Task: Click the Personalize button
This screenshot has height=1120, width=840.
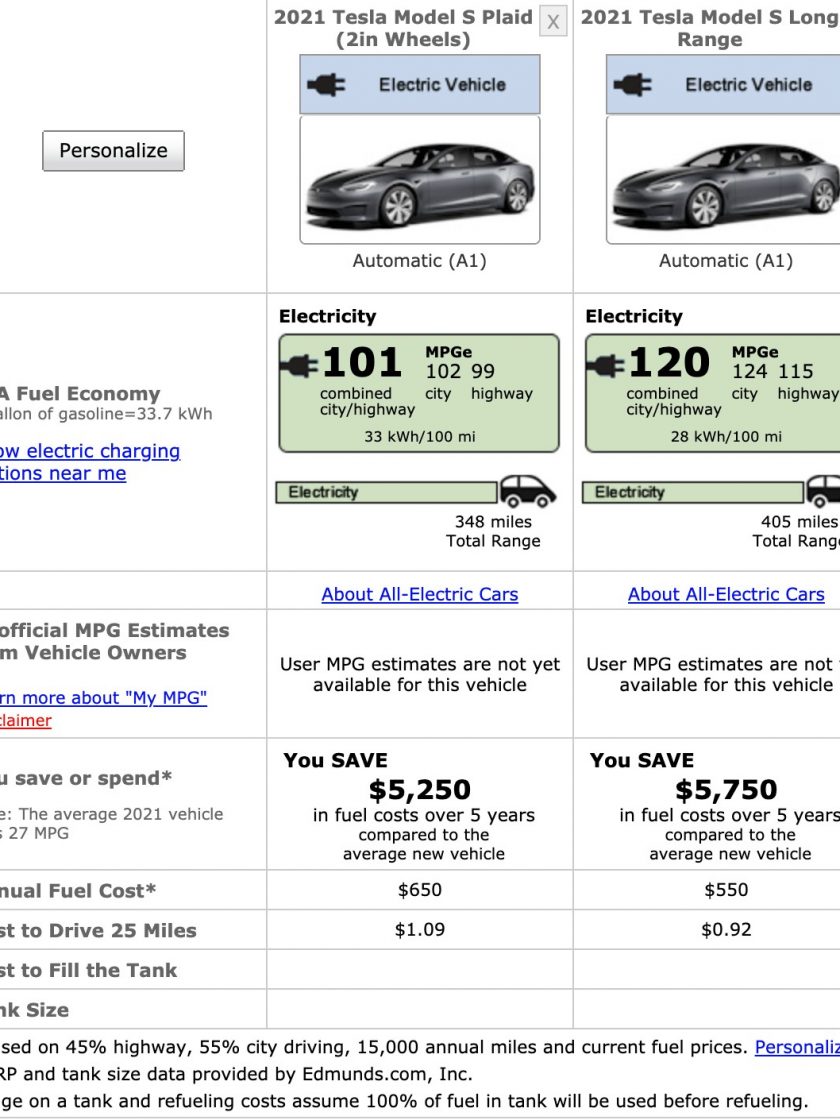Action: coord(114,151)
